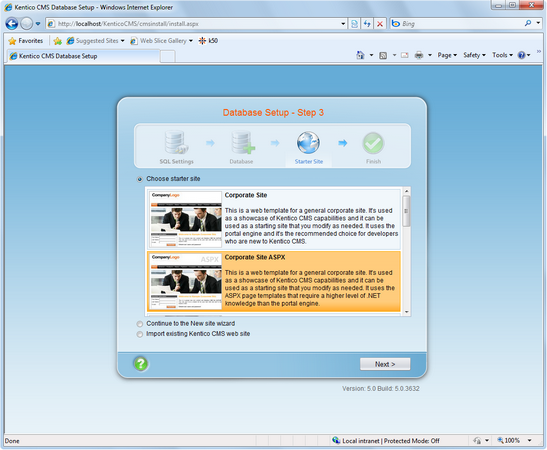Open the recent pages dropdown arrow
The image size is (547, 450).
click(x=38, y=24)
